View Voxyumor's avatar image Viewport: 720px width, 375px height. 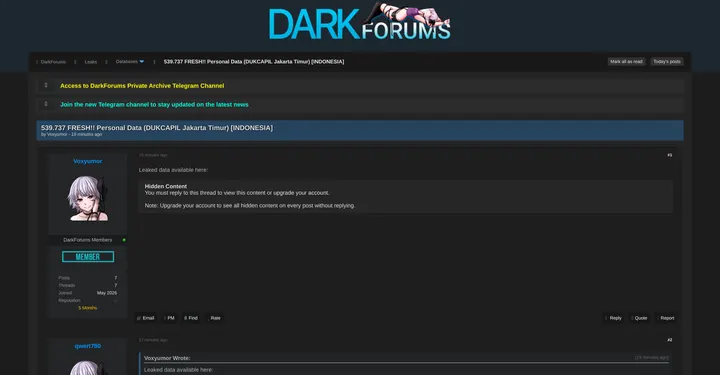88,198
